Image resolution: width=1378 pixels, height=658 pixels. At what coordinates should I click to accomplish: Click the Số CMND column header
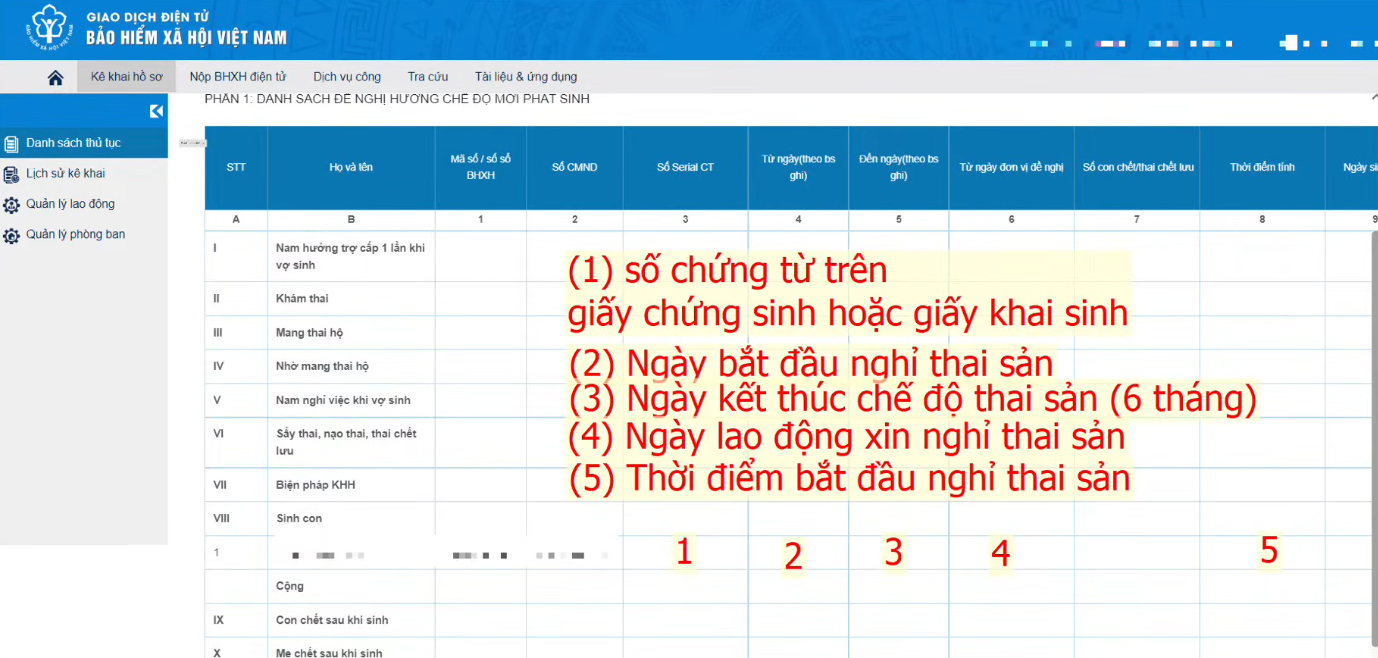pos(575,167)
